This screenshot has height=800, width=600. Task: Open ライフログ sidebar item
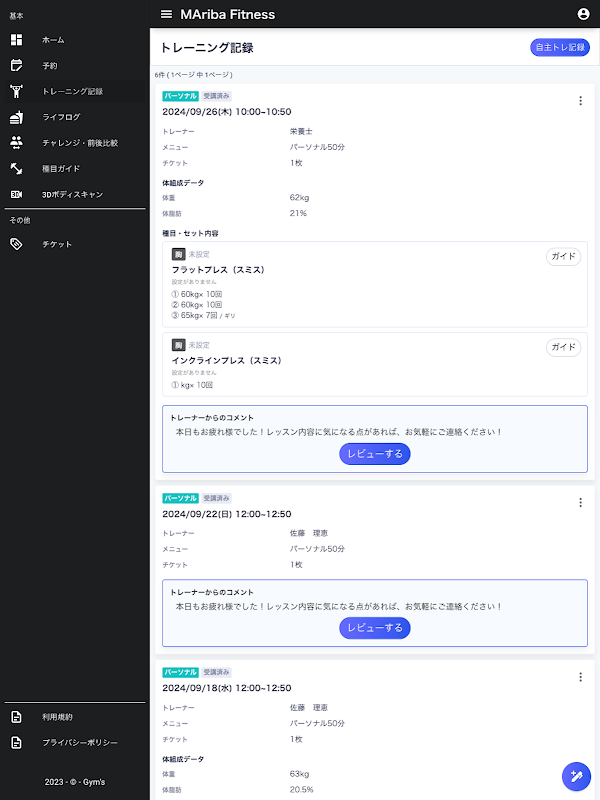click(75, 117)
